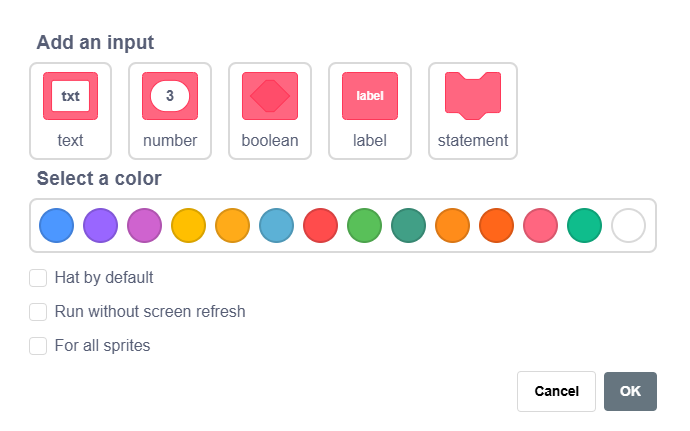Select the magenta-violet color swatch

tap(145, 225)
